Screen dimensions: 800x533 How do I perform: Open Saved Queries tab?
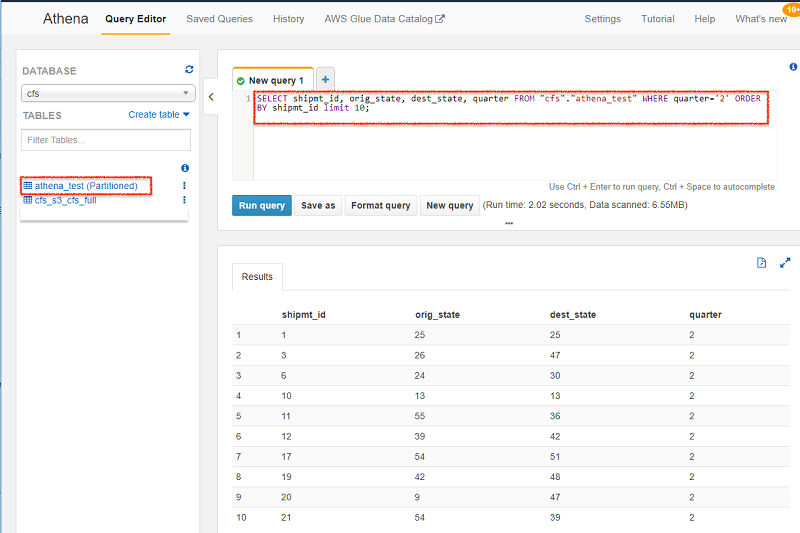click(x=219, y=19)
